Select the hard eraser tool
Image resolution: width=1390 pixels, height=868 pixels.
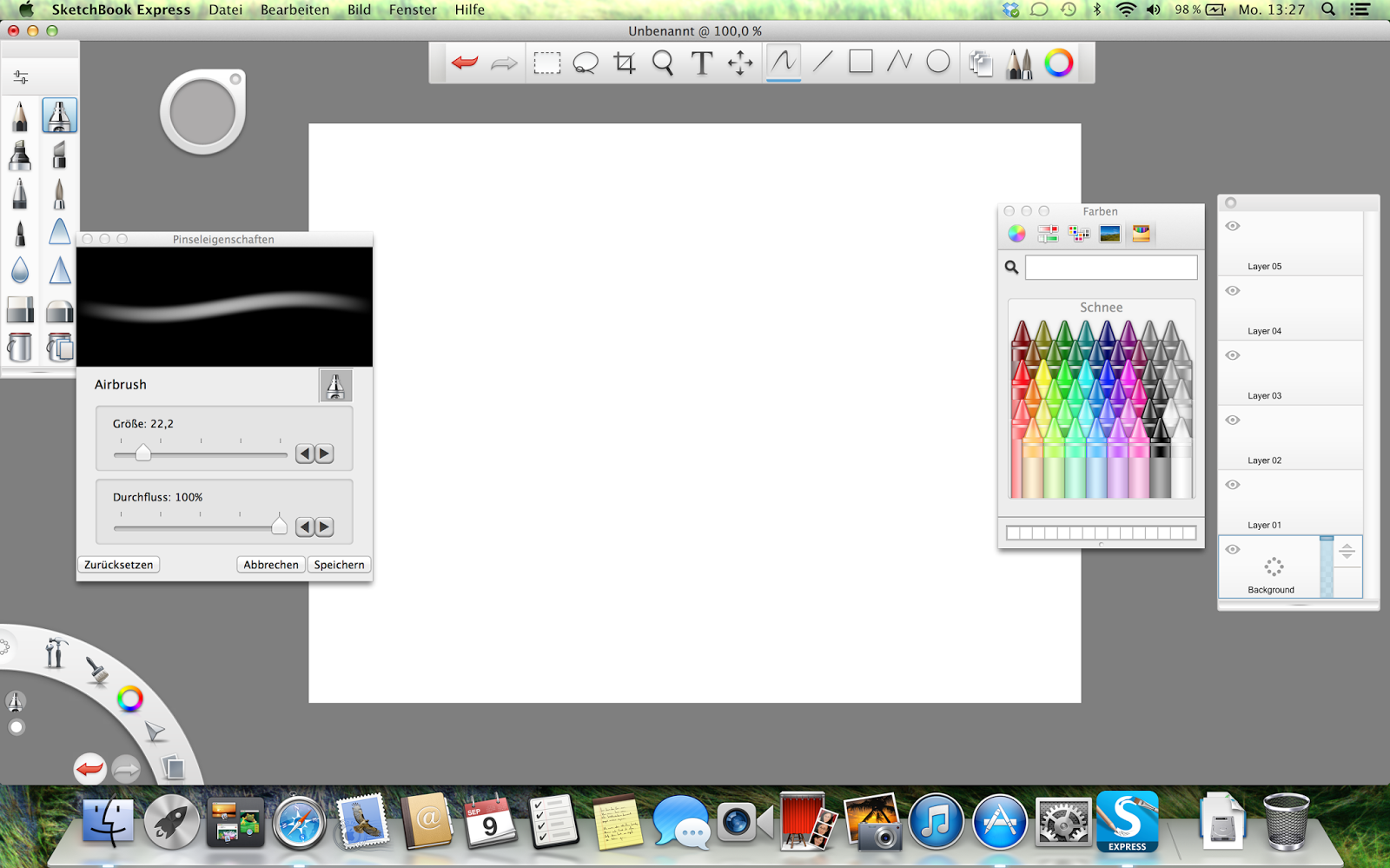[20, 309]
